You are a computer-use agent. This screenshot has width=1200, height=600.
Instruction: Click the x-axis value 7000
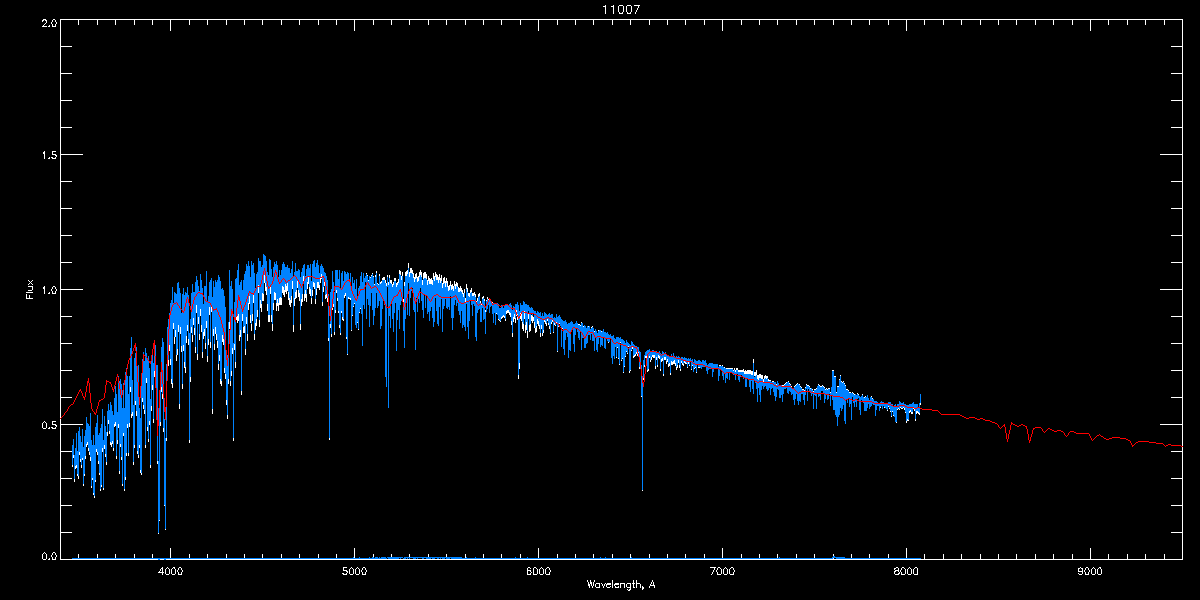coord(722,571)
